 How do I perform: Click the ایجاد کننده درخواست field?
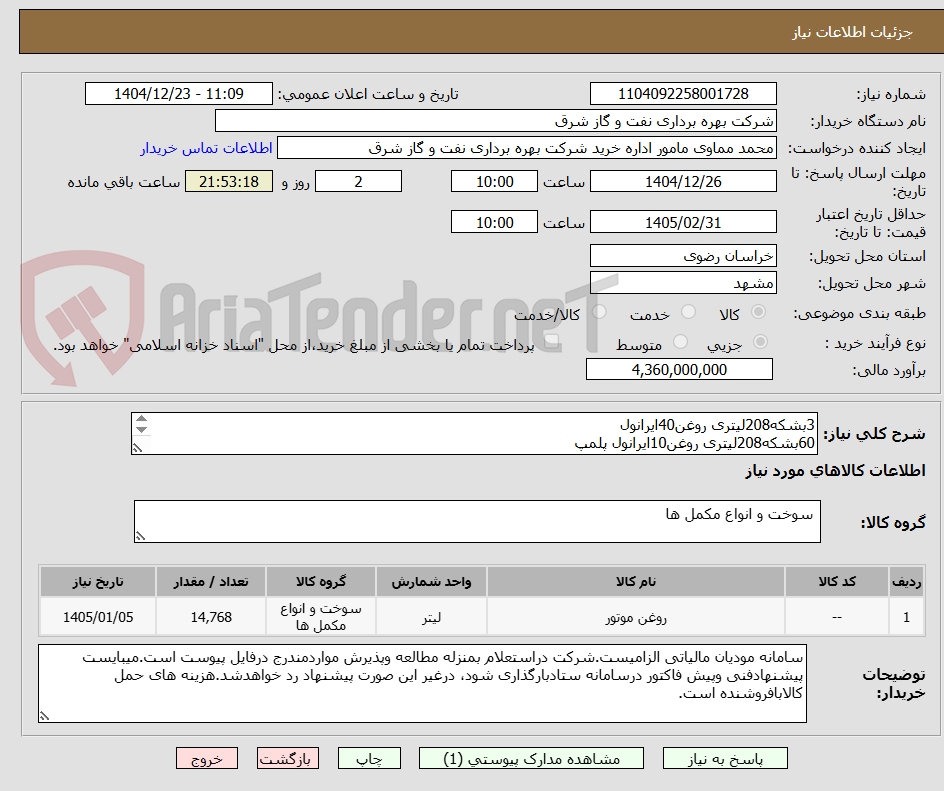coord(527,148)
